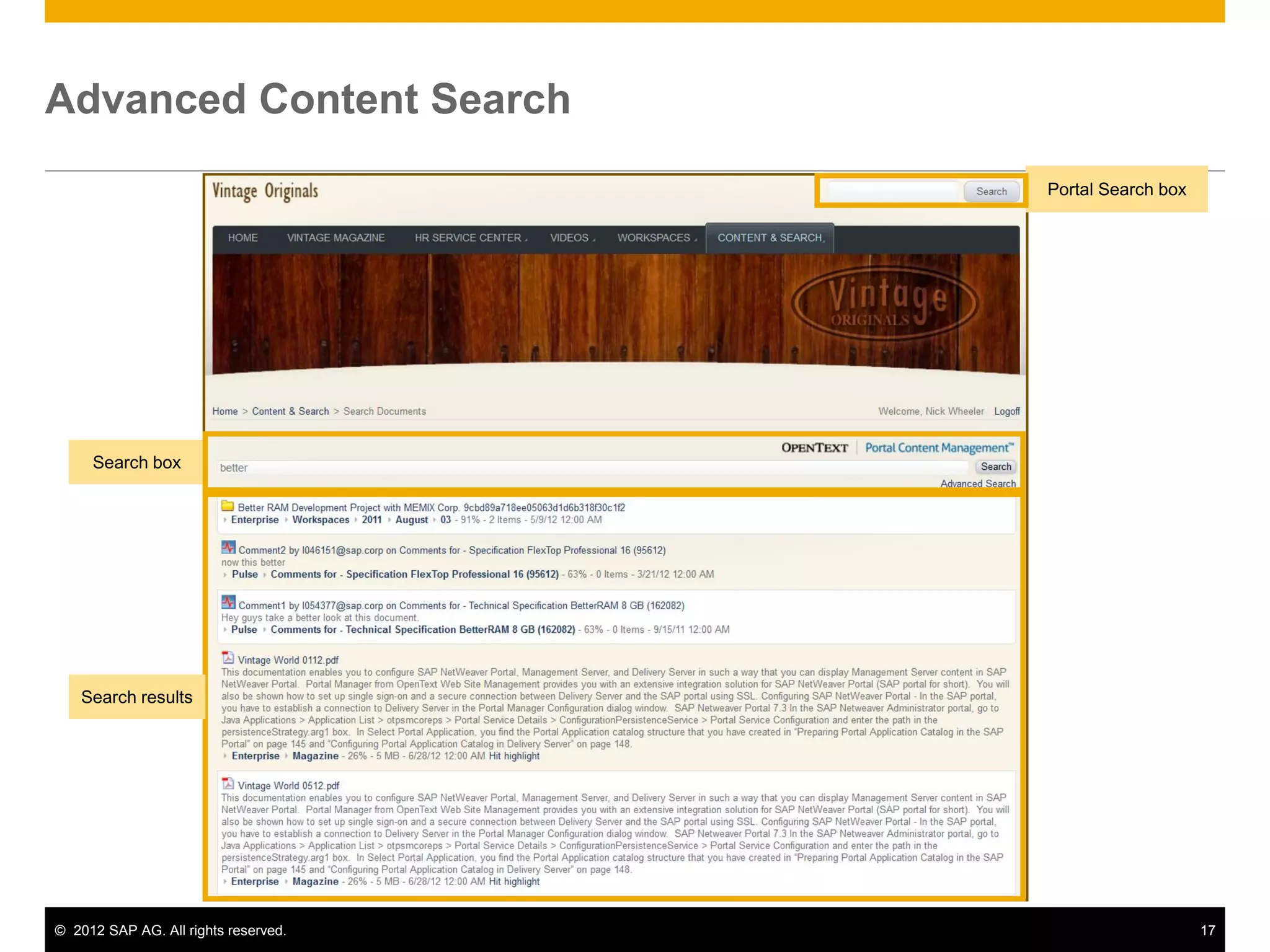1270x952 pixels.
Task: Open Vintage World 0512.pdf result title
Action: coord(288,786)
